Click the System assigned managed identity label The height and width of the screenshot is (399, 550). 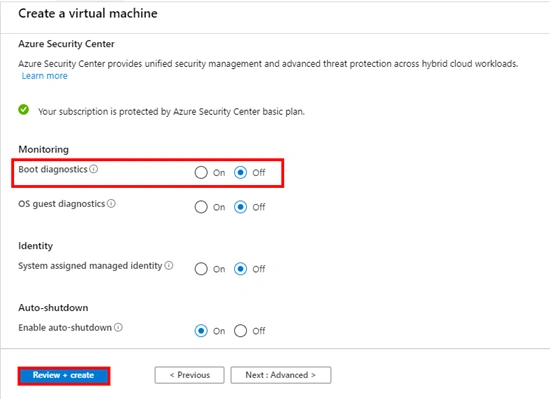pos(90,266)
